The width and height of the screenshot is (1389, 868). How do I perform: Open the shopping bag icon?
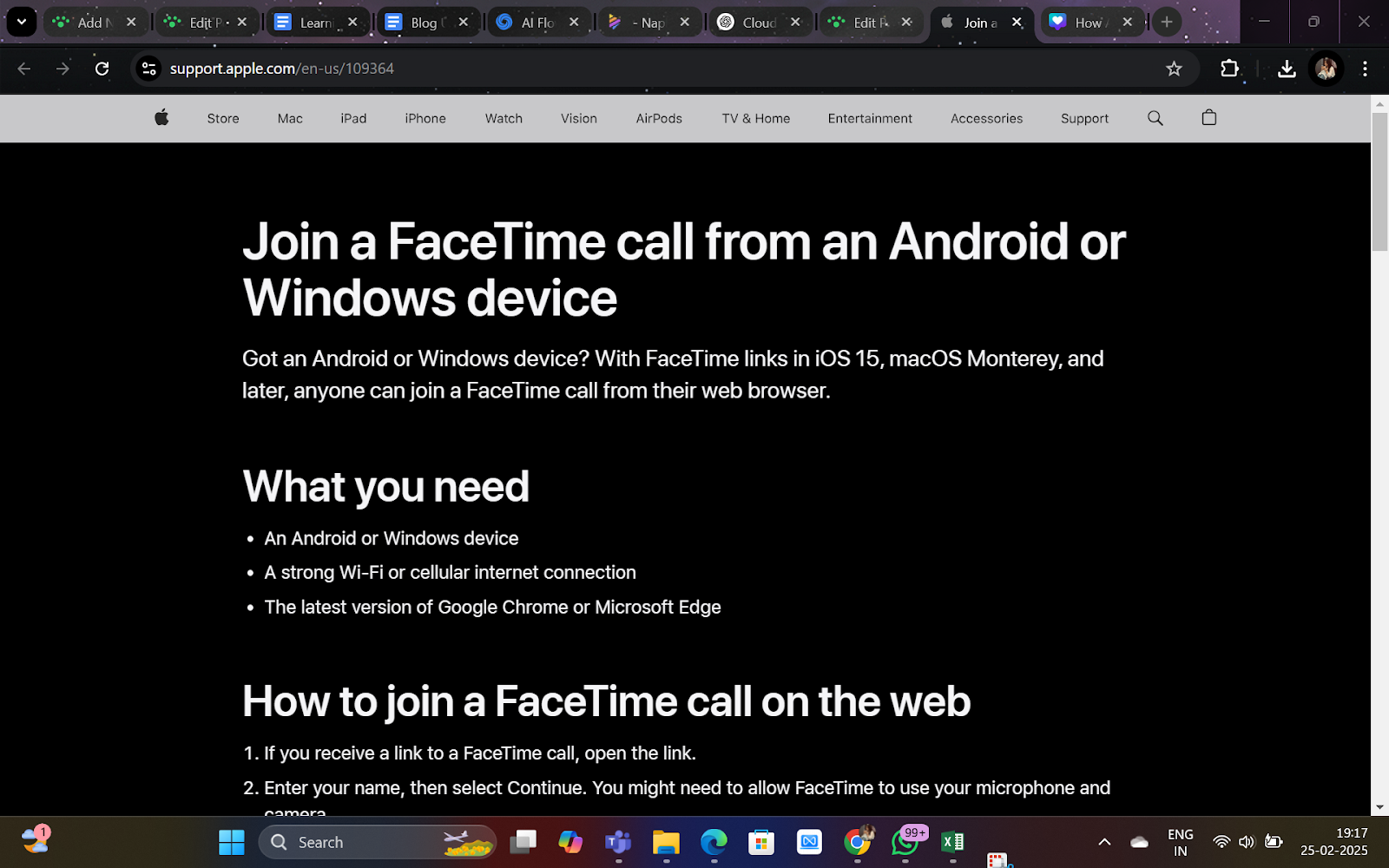[x=1208, y=118]
